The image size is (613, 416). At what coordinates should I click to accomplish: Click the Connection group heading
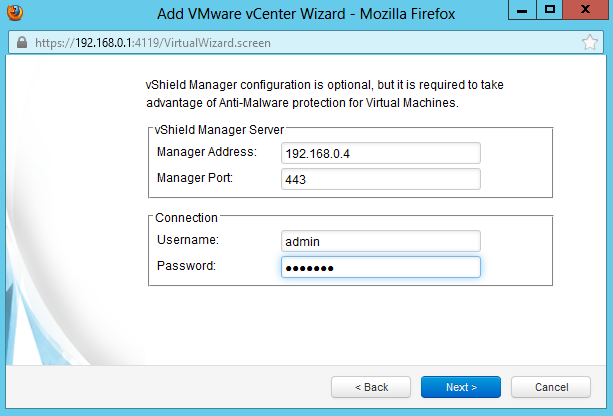click(x=186, y=217)
